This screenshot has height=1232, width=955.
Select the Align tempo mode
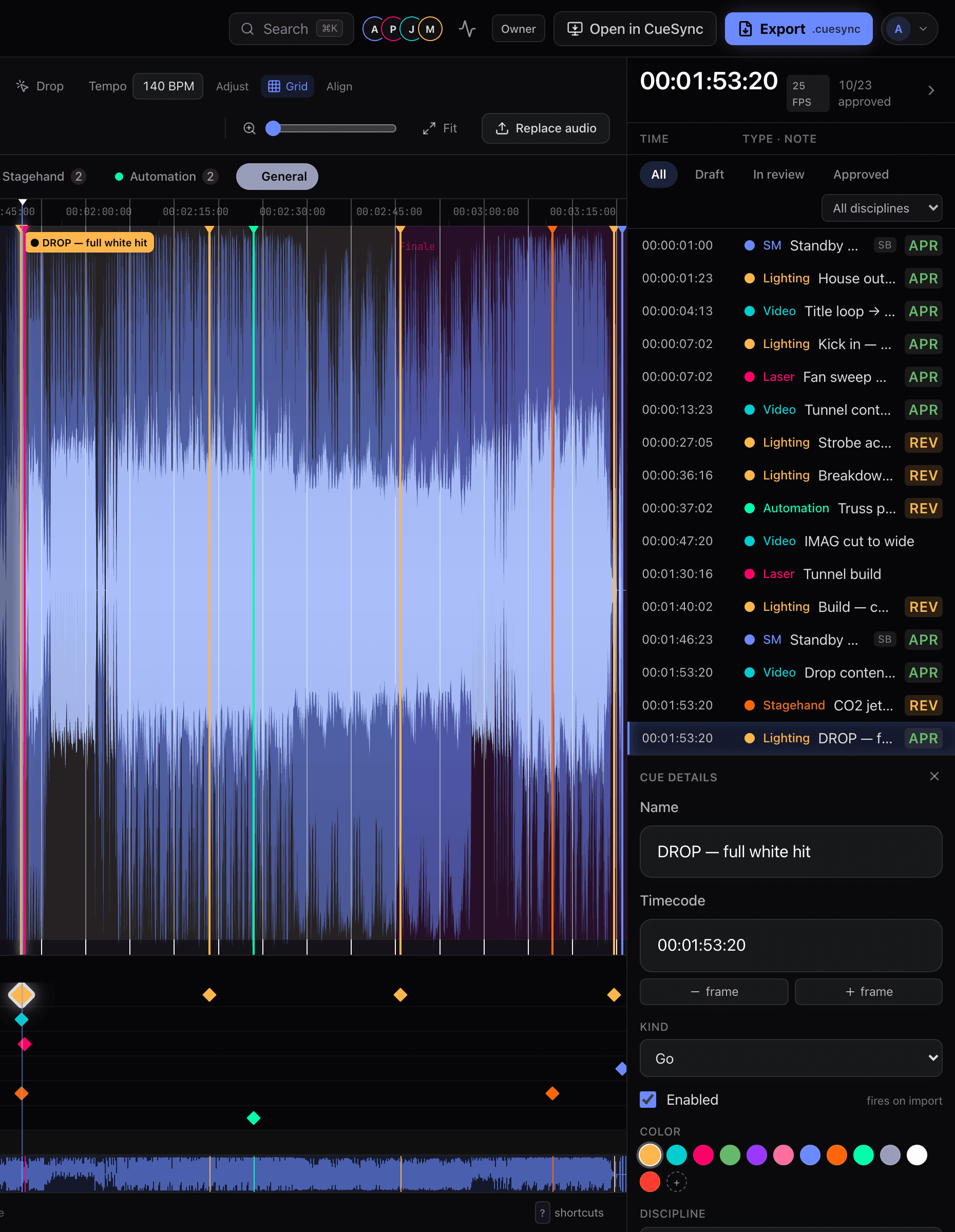click(339, 86)
